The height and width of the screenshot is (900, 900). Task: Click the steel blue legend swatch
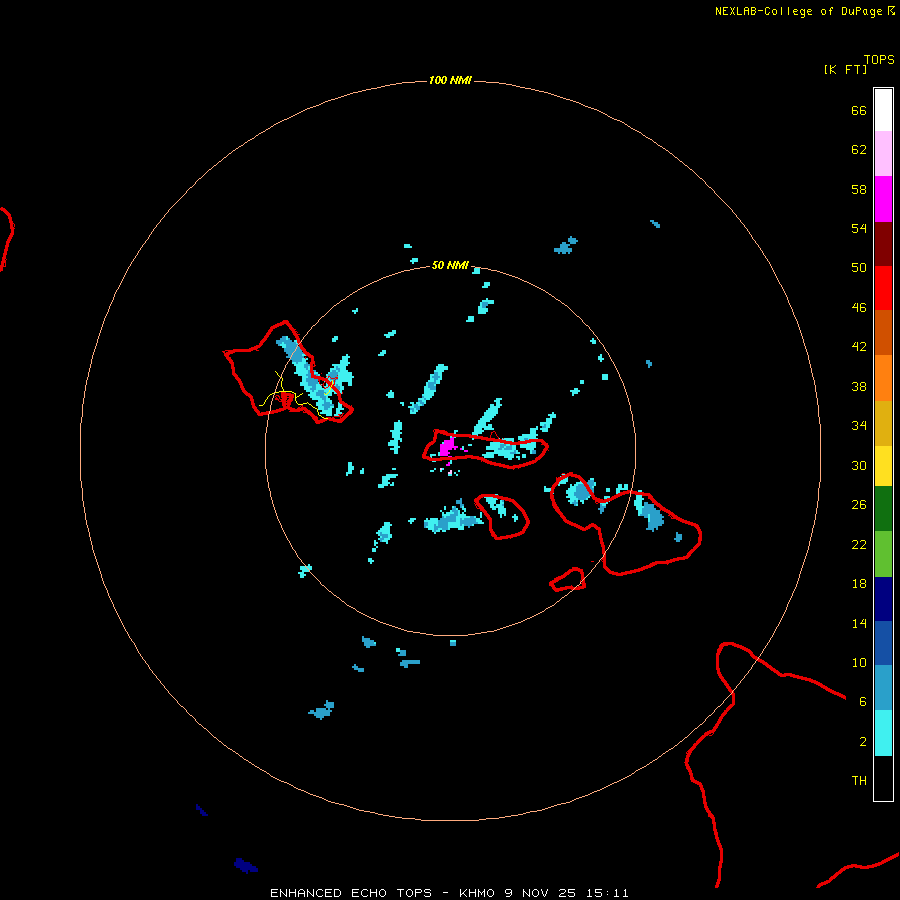click(883, 688)
